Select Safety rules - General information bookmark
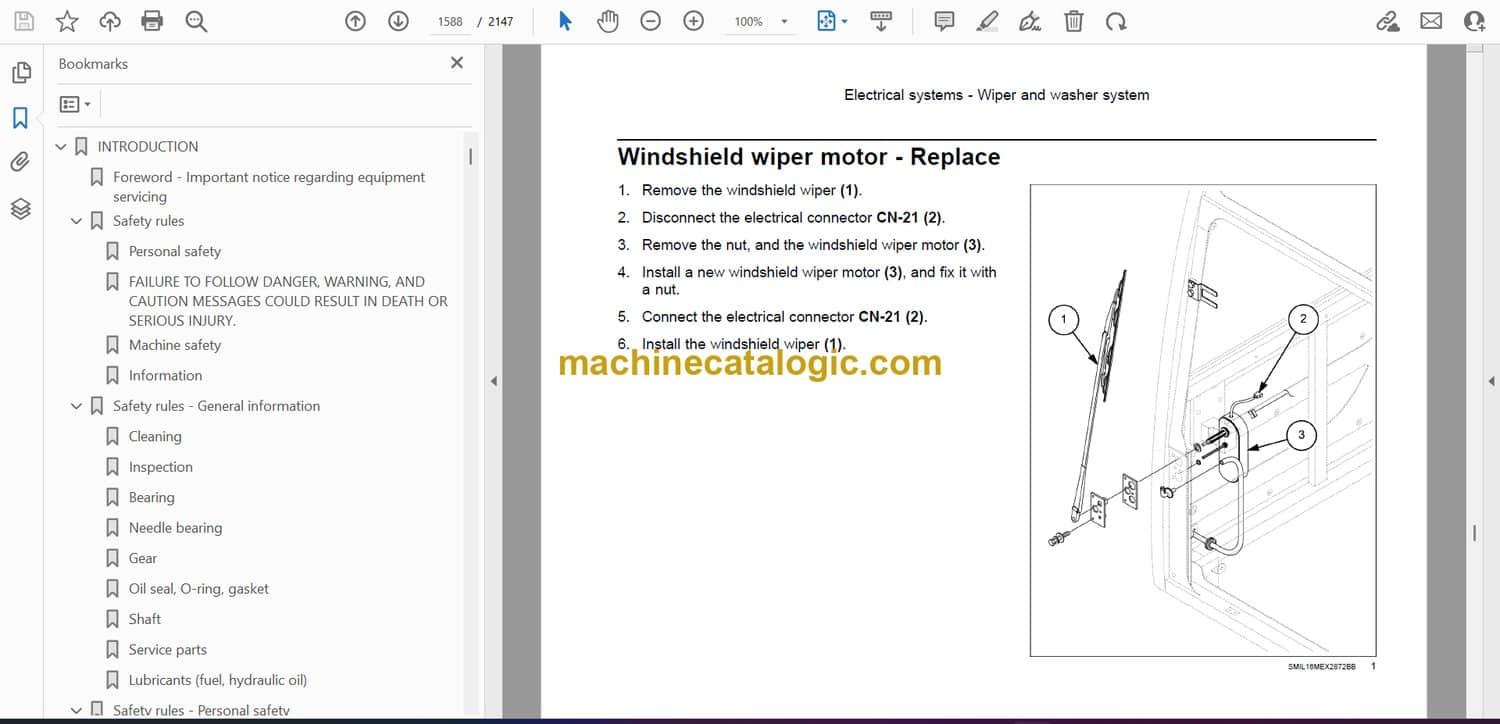 (216, 406)
